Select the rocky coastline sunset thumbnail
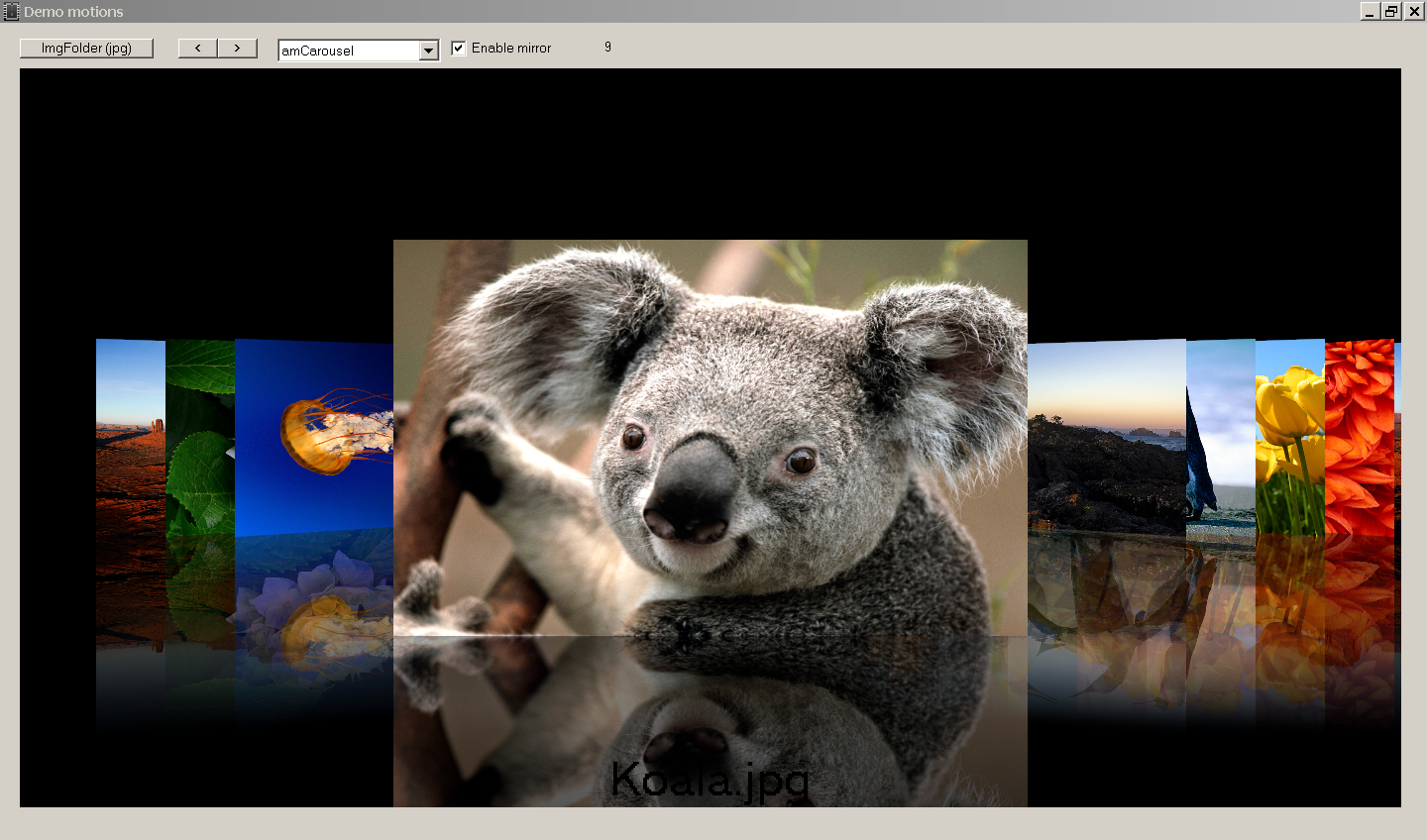The height and width of the screenshot is (840, 1427). (1106, 441)
